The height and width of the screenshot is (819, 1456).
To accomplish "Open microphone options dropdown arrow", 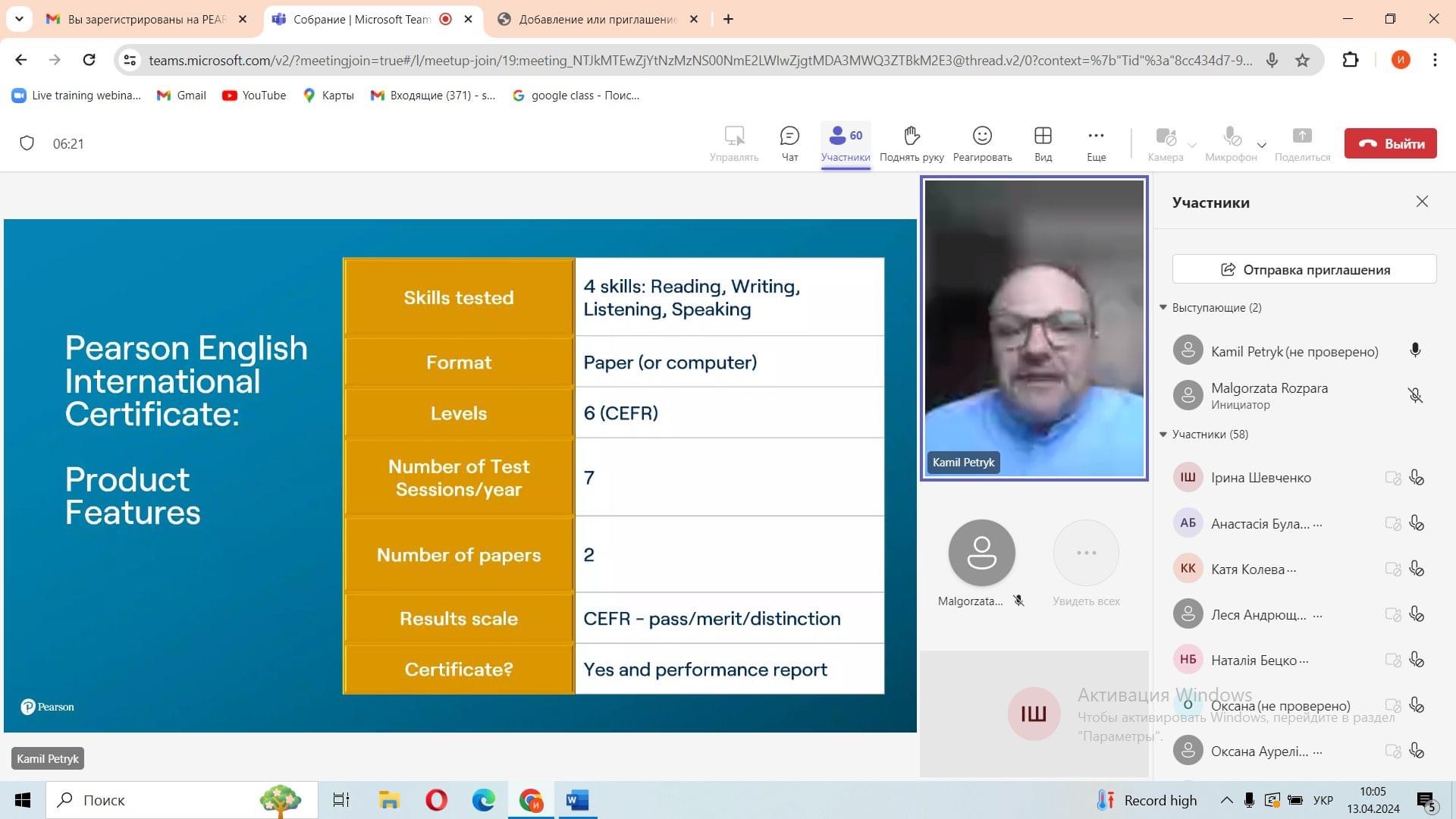I will (x=1262, y=145).
